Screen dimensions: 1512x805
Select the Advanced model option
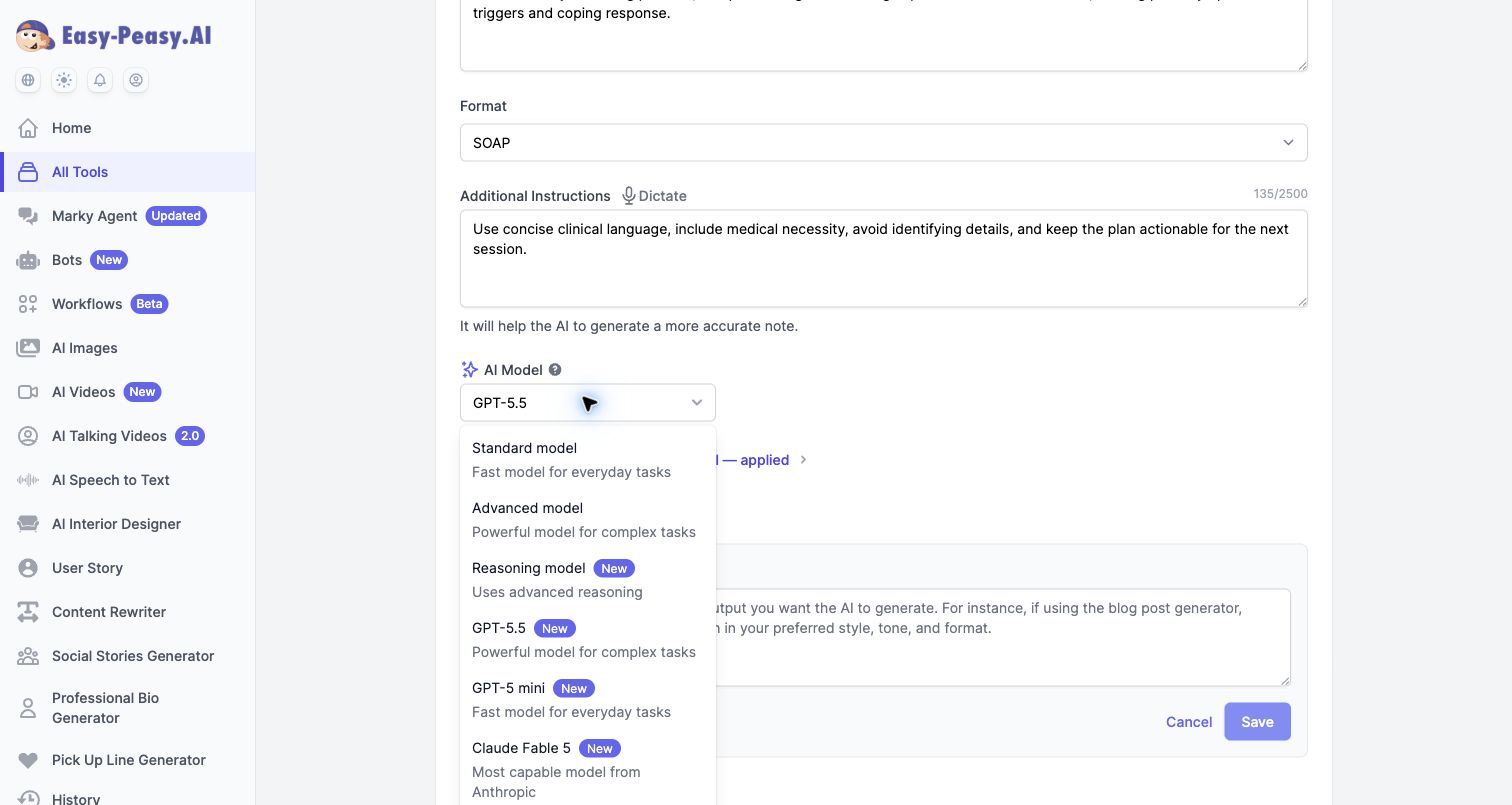click(x=588, y=520)
